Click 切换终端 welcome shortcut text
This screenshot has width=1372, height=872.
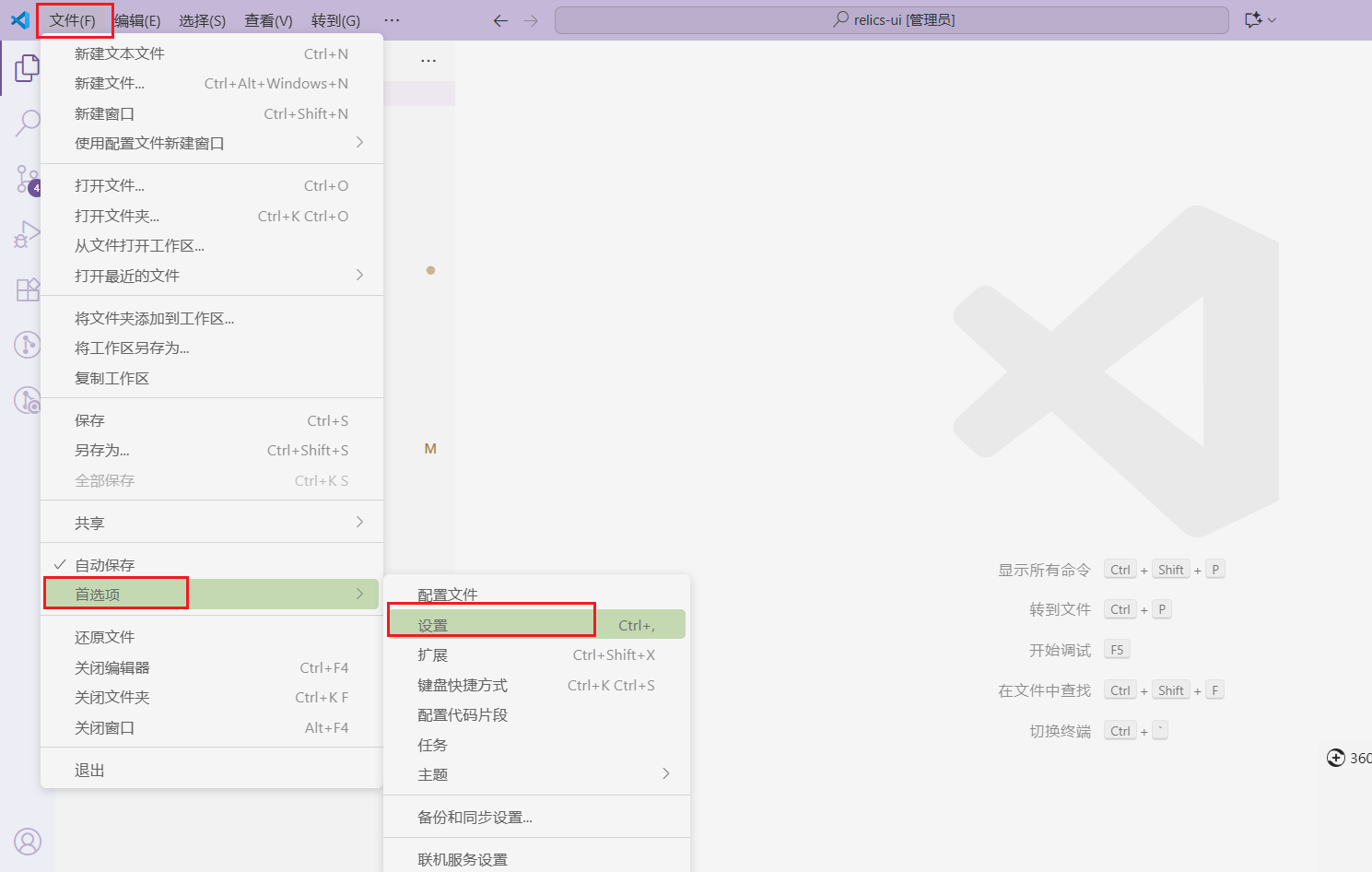coord(1060,731)
